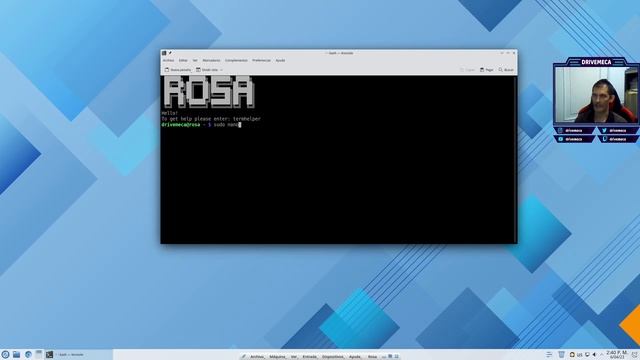Click the volume speaker tray icon
The width and height of the screenshot is (640, 360).
click(x=595, y=355)
